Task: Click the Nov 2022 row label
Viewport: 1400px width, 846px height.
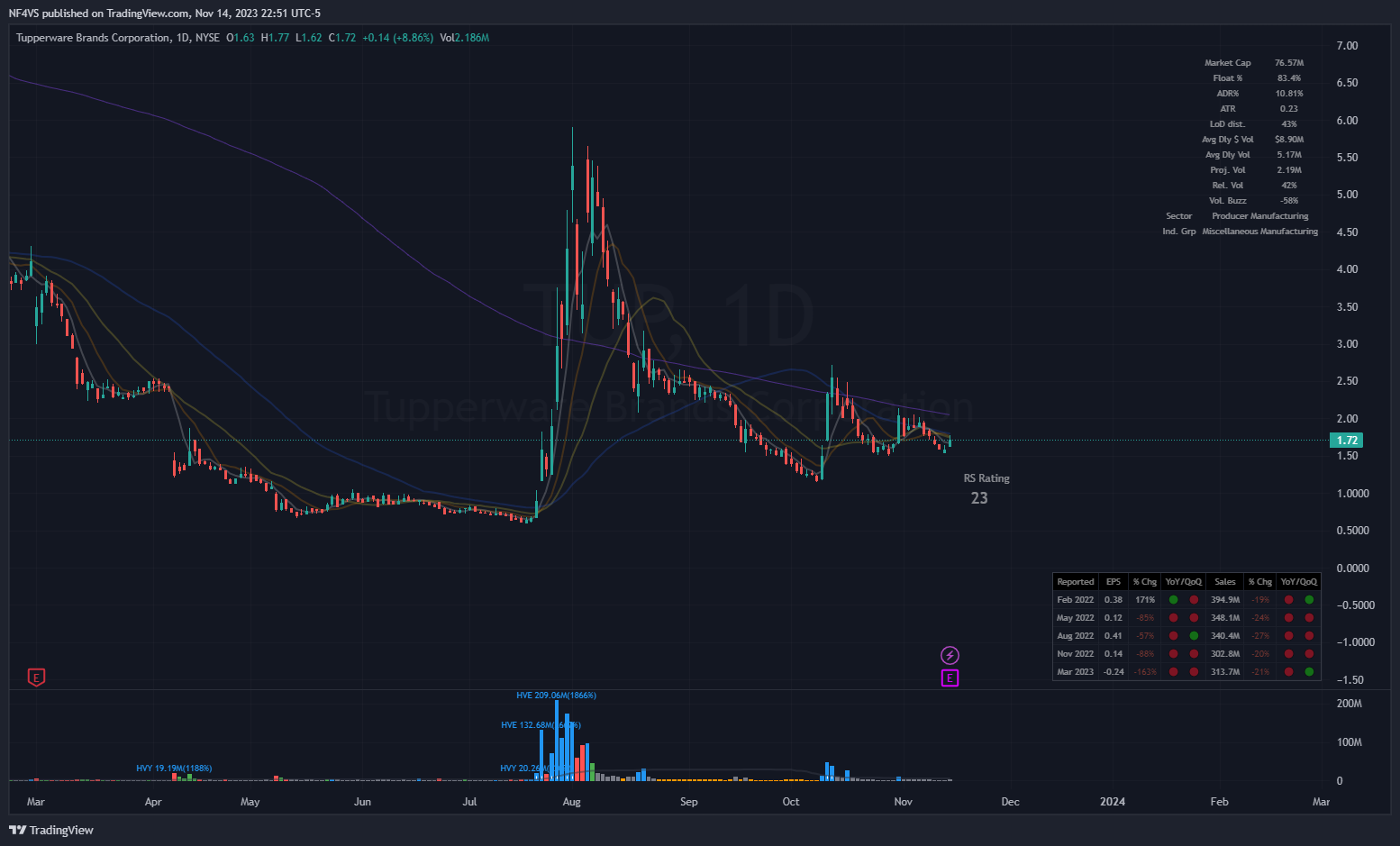Action: coord(1076,654)
